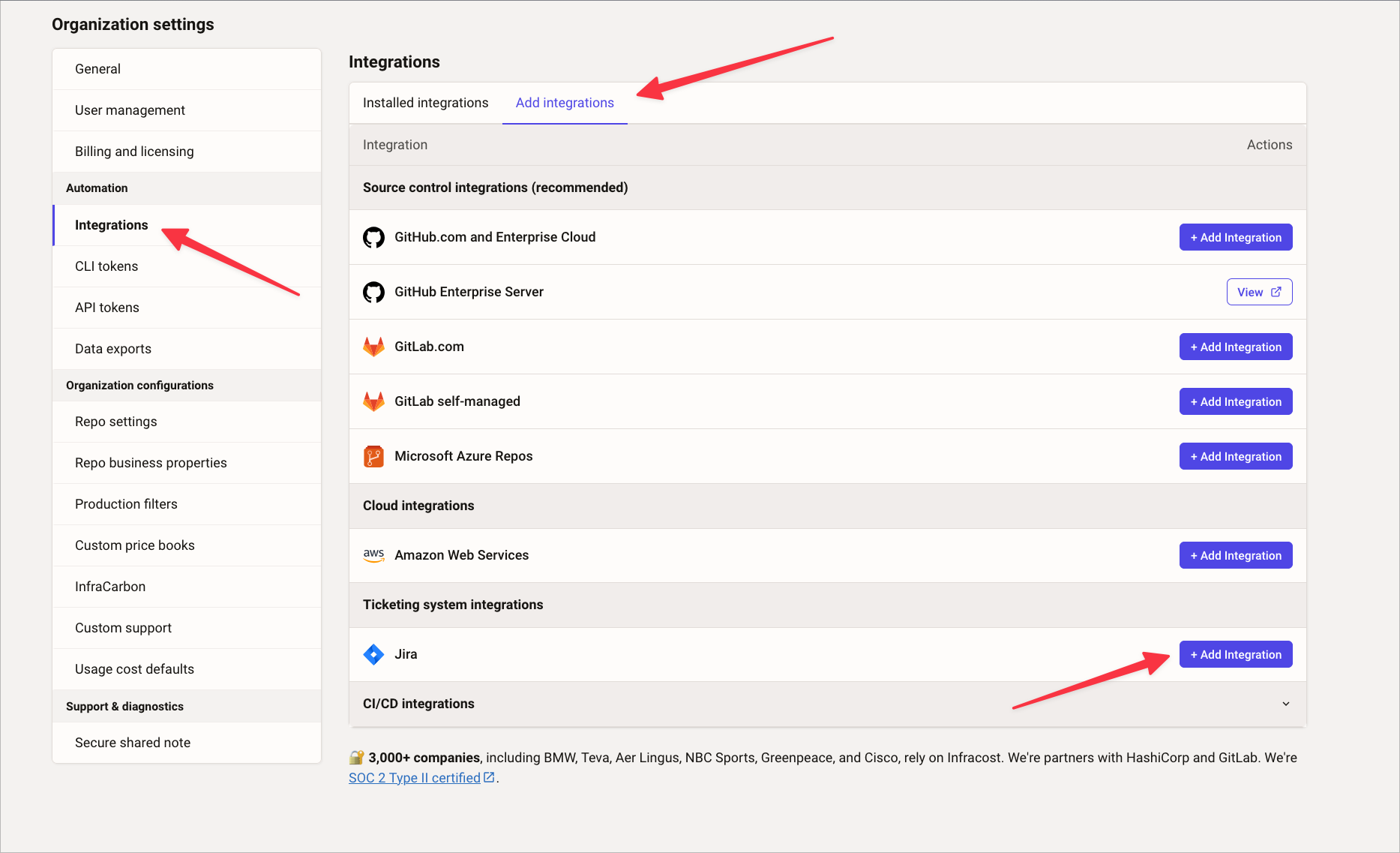Open InfraCarbon settings
This screenshot has height=853, width=1400.
tap(187, 587)
